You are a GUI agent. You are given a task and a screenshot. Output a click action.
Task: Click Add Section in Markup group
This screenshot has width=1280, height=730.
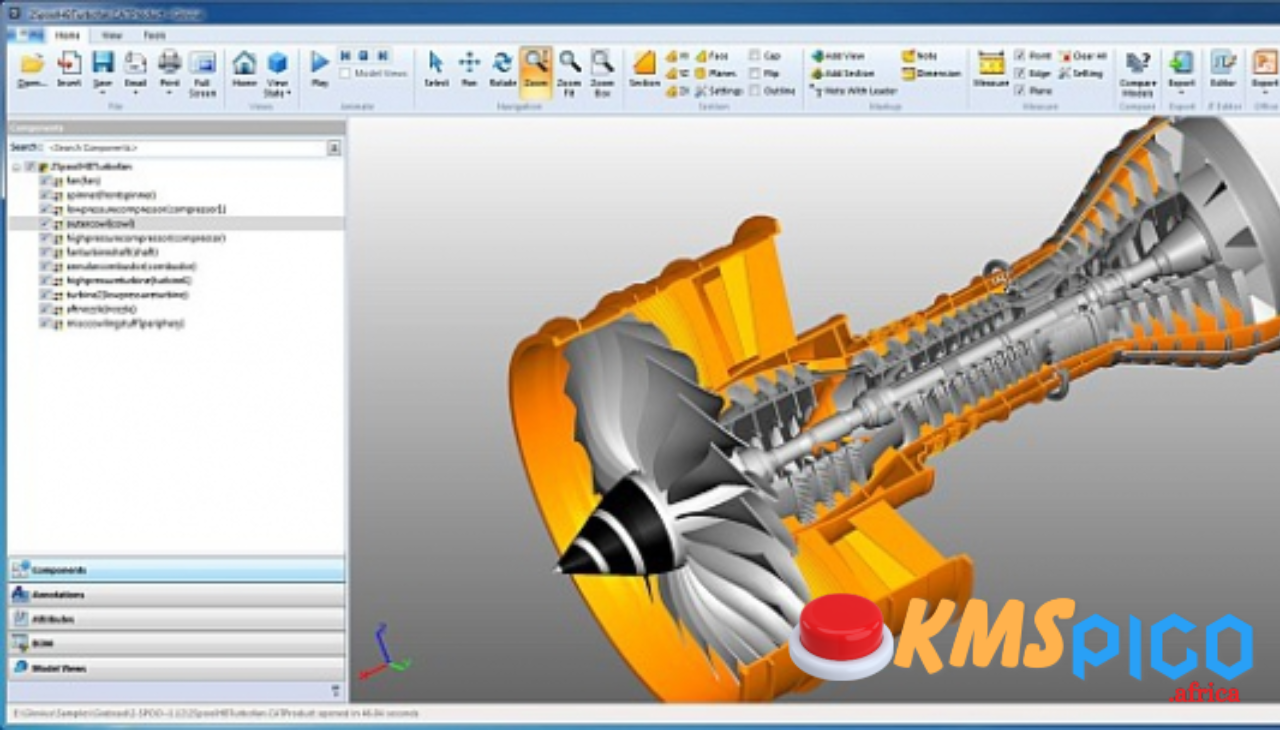[x=843, y=73]
